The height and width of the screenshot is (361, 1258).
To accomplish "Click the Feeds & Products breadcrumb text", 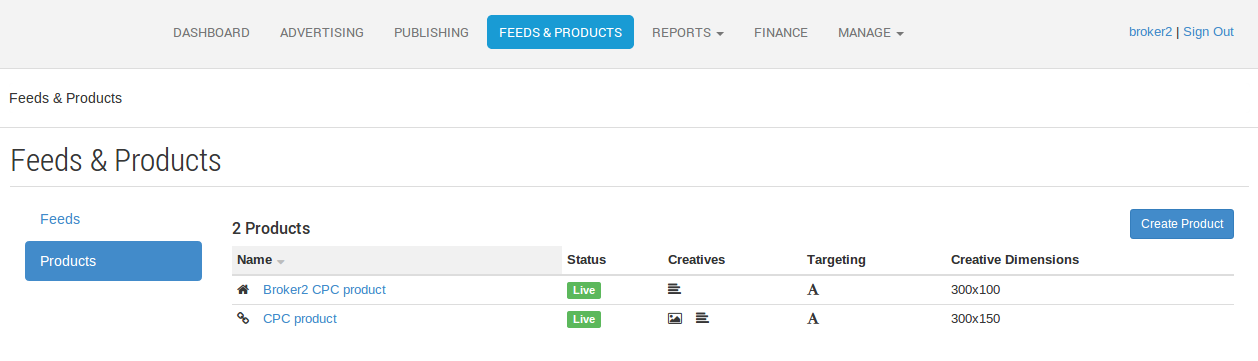I will 65,98.
